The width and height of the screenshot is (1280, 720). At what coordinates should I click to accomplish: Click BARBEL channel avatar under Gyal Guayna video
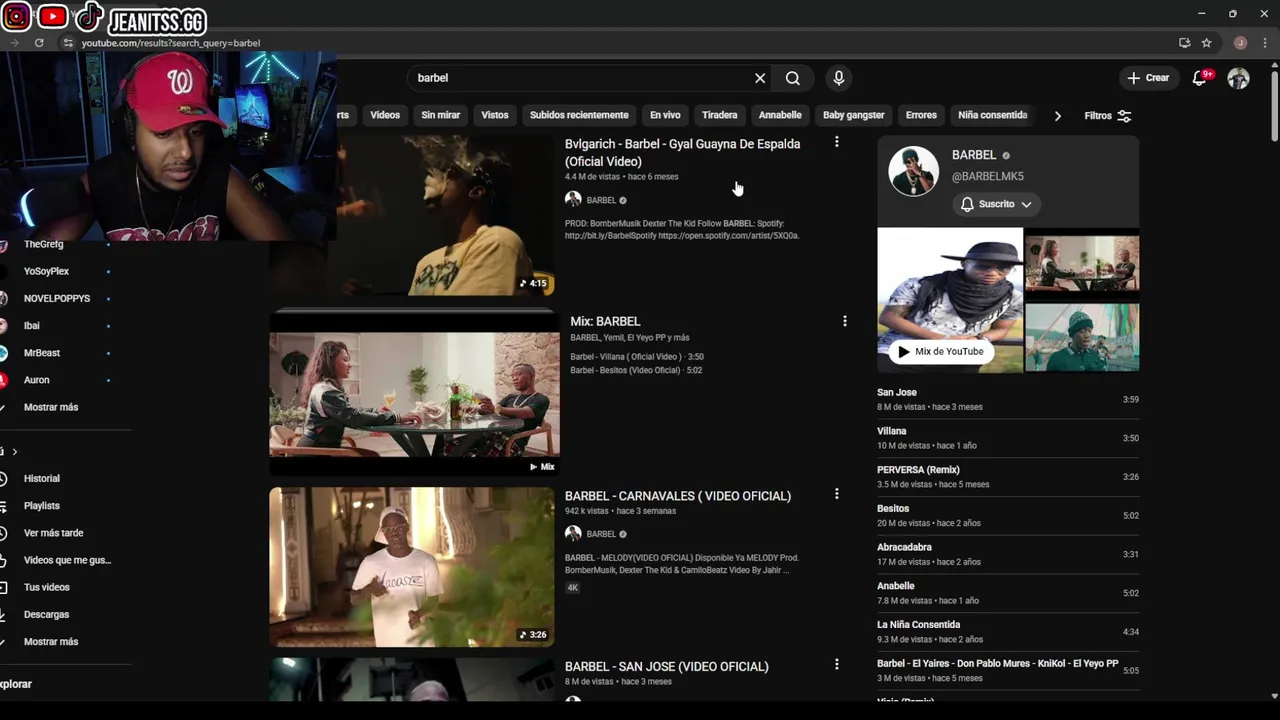click(x=573, y=200)
